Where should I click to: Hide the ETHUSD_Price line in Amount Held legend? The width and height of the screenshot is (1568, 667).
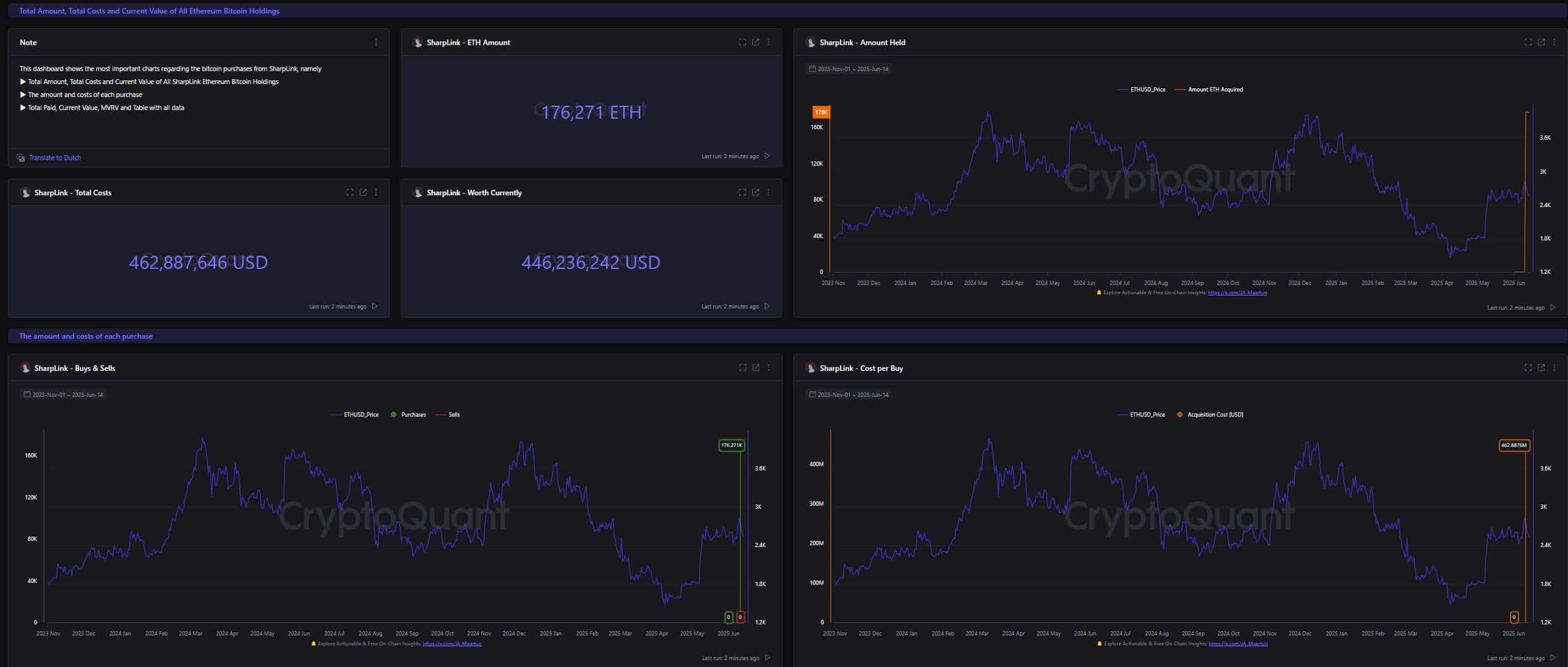click(x=1140, y=89)
